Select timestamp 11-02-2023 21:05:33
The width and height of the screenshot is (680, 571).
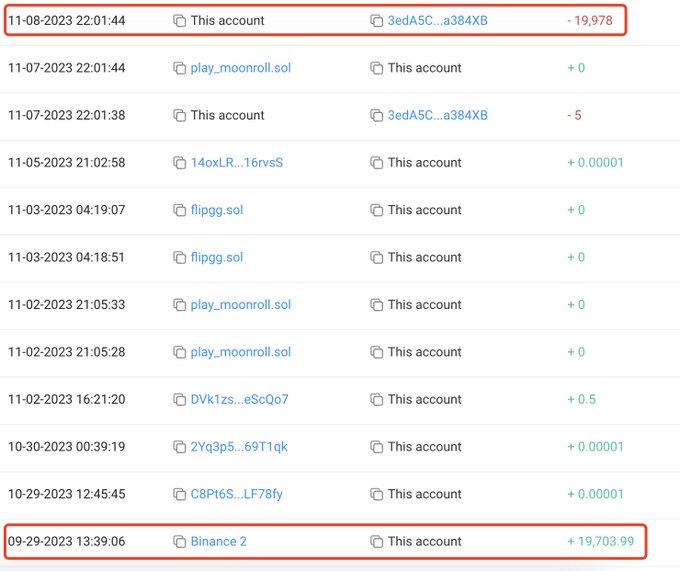67,305
